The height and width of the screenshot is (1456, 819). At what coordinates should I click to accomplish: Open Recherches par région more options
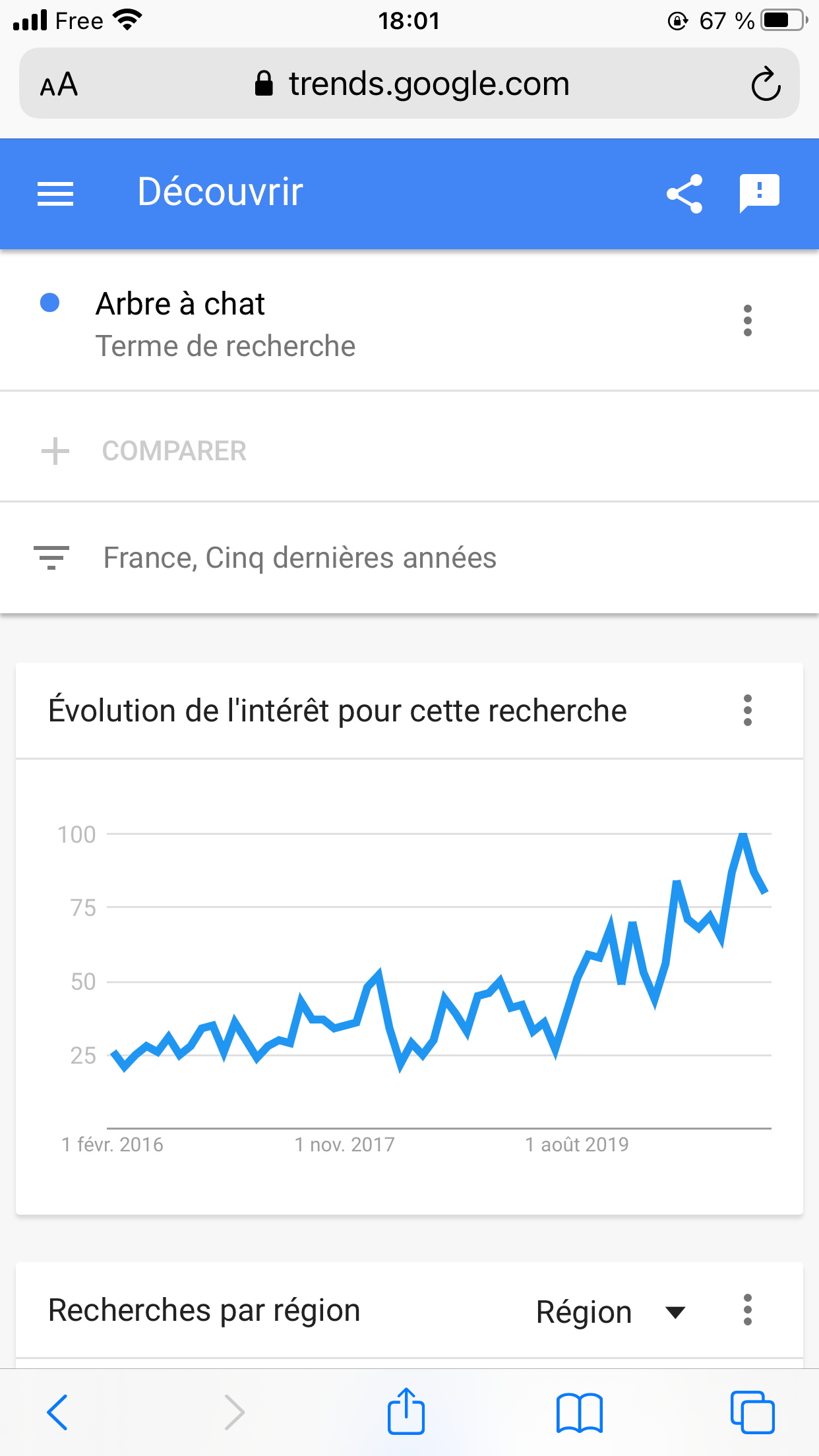coord(747,1310)
